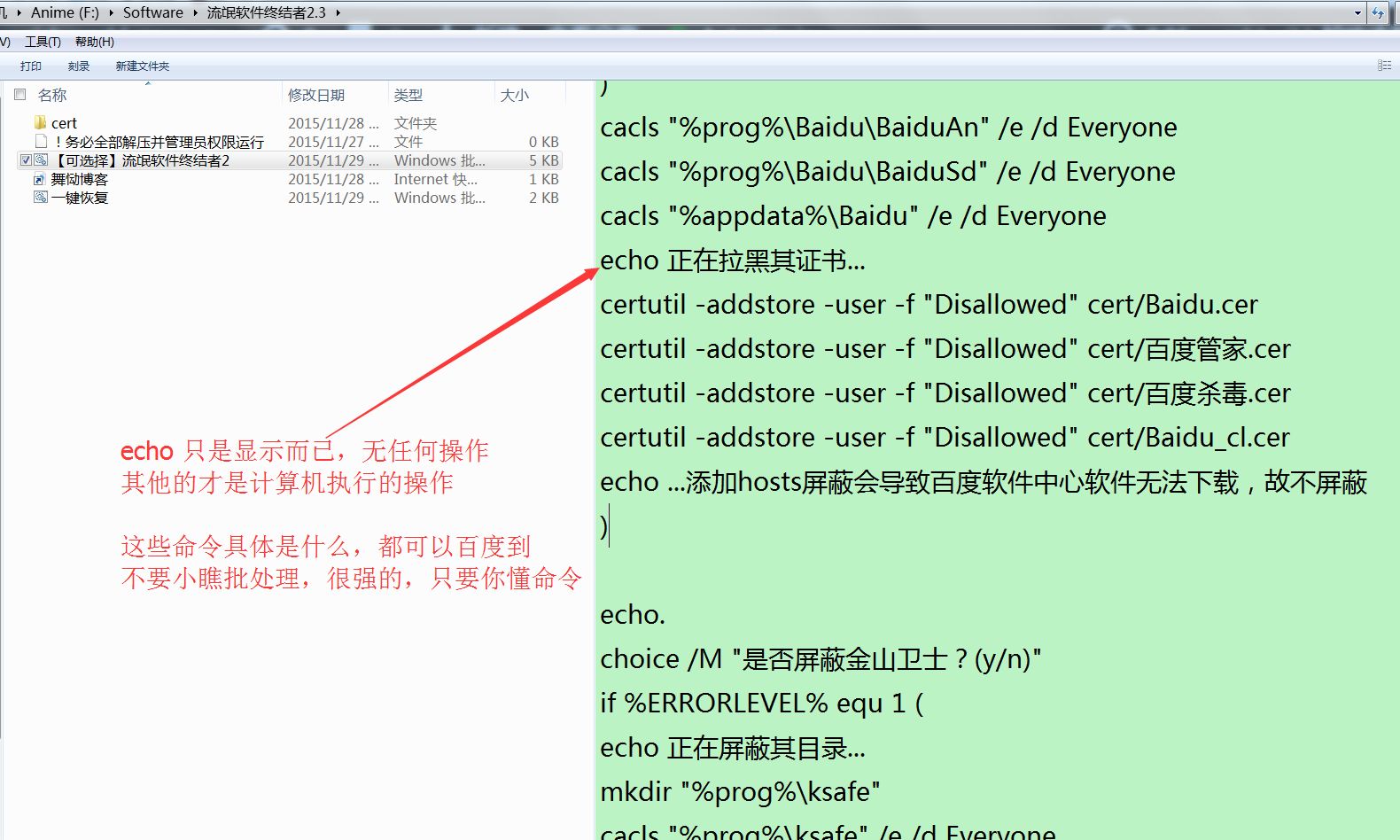The height and width of the screenshot is (840, 1400).
Task: Sort by the 名称 column header
Action: tap(52, 95)
